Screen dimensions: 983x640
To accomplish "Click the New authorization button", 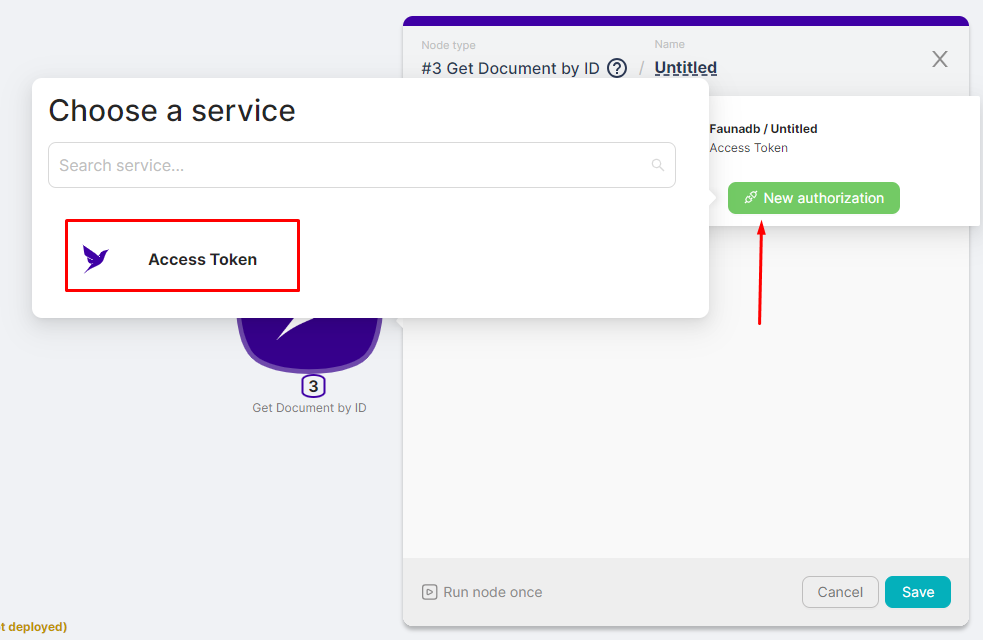I will pyautogui.click(x=813, y=197).
